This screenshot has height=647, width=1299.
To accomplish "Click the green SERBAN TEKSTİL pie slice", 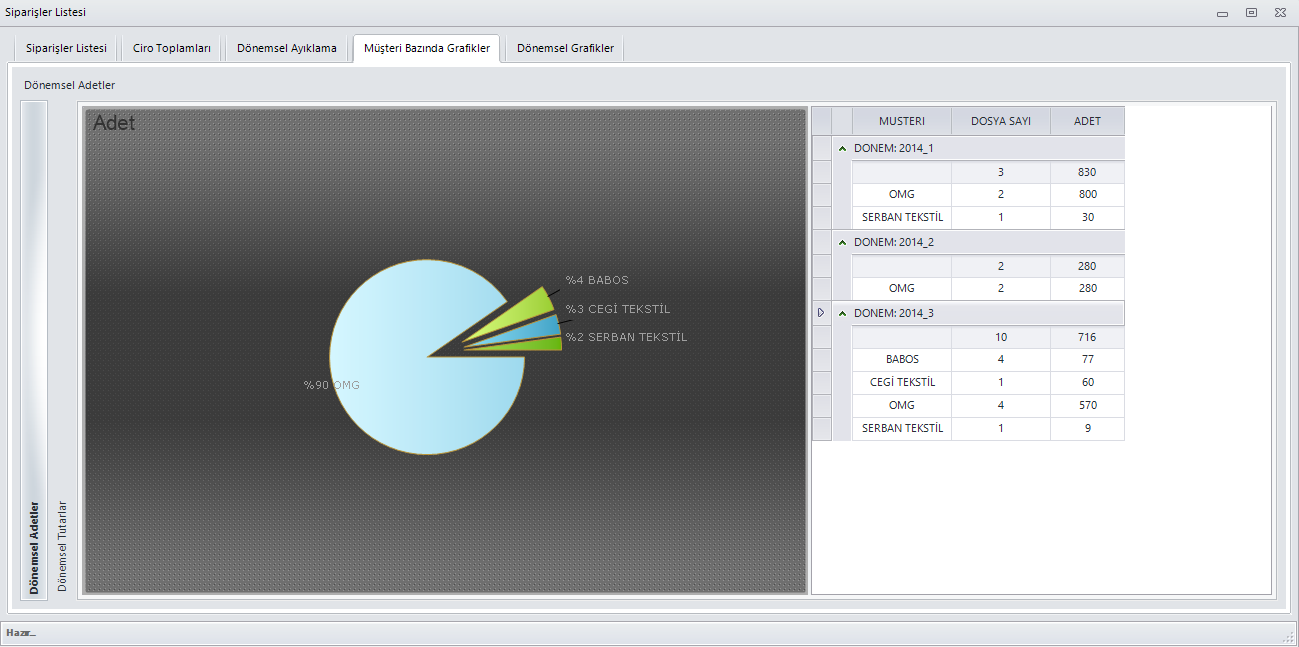I will [x=545, y=344].
